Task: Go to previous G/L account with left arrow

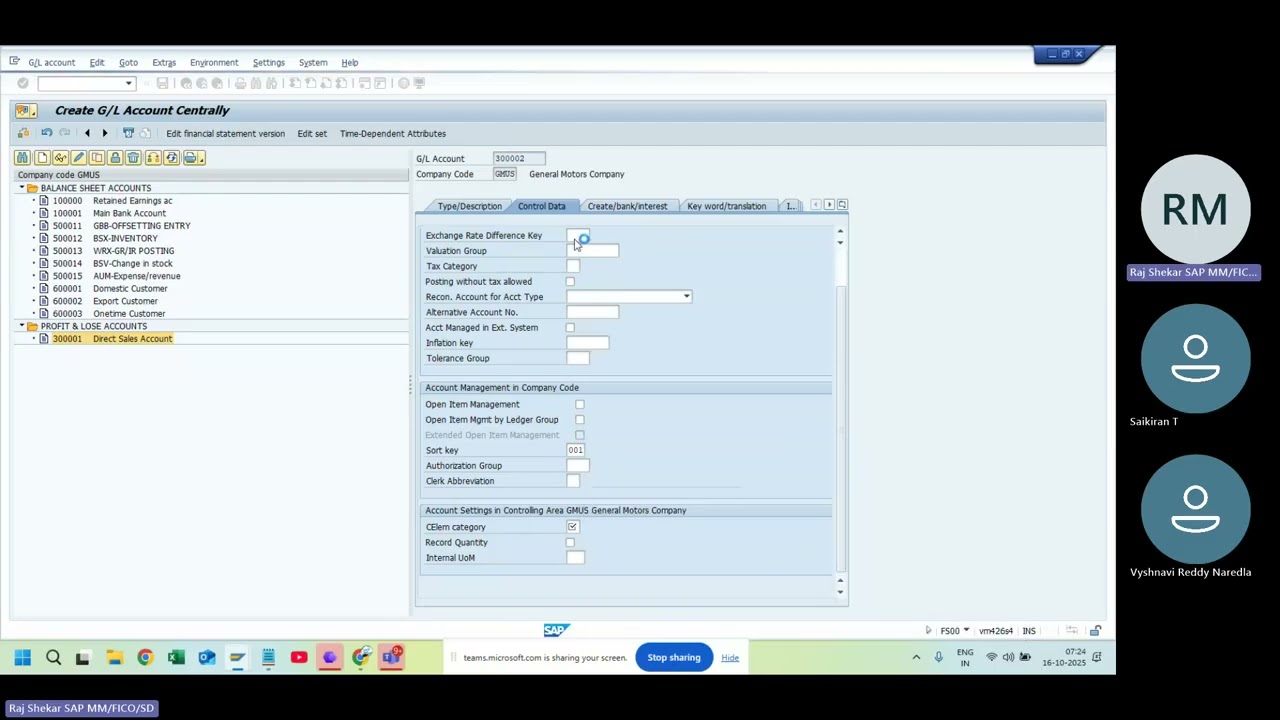Action: click(x=87, y=133)
